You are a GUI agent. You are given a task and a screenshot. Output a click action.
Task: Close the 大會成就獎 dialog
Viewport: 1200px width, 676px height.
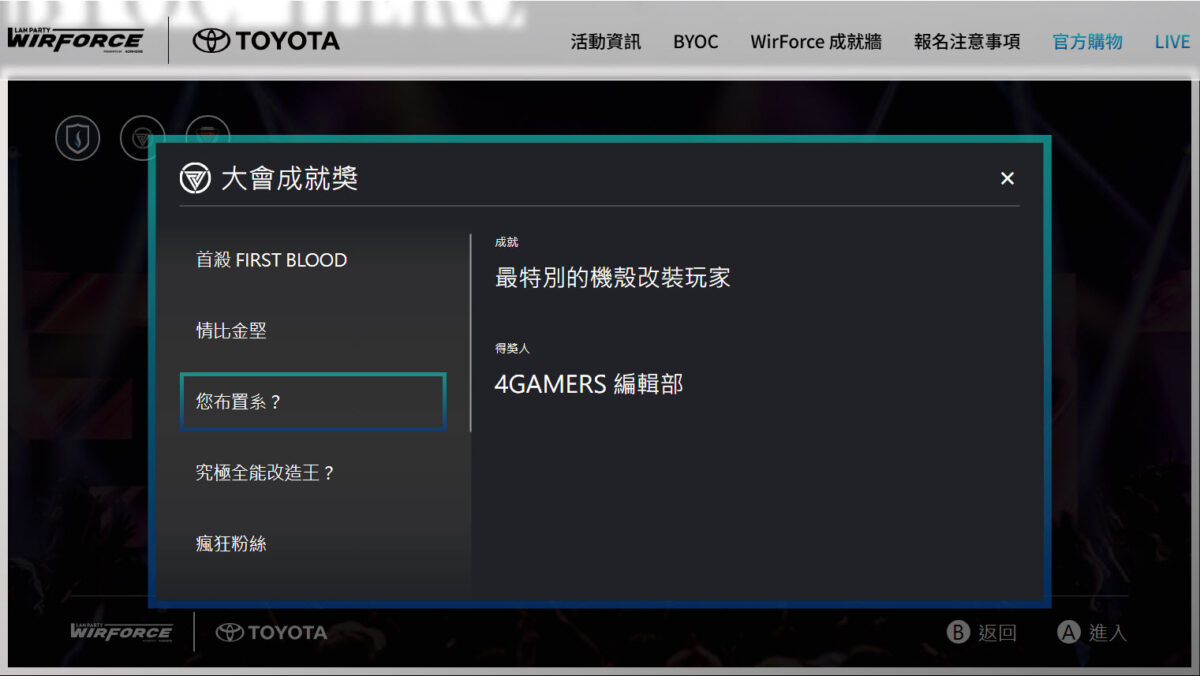coord(1007,178)
